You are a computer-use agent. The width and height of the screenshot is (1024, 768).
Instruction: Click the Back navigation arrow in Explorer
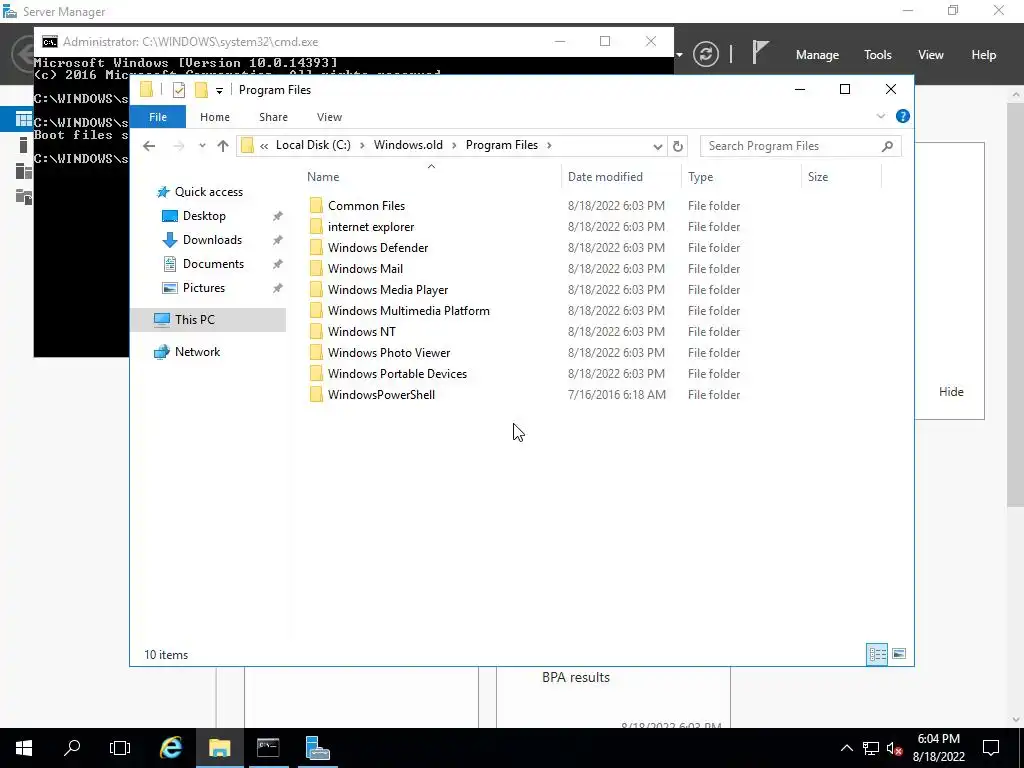(149, 146)
